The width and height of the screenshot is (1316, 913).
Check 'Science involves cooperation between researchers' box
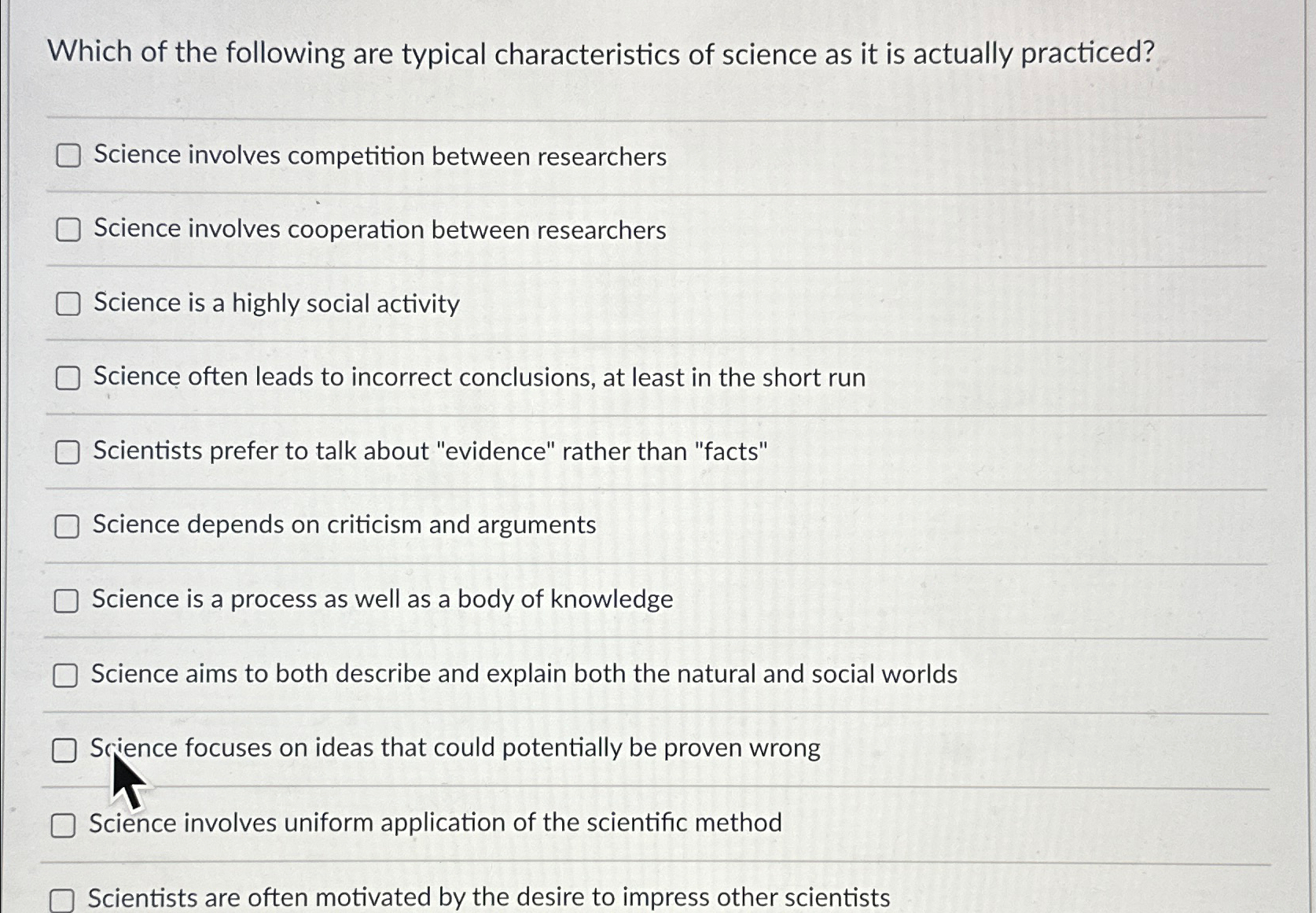coord(68,230)
